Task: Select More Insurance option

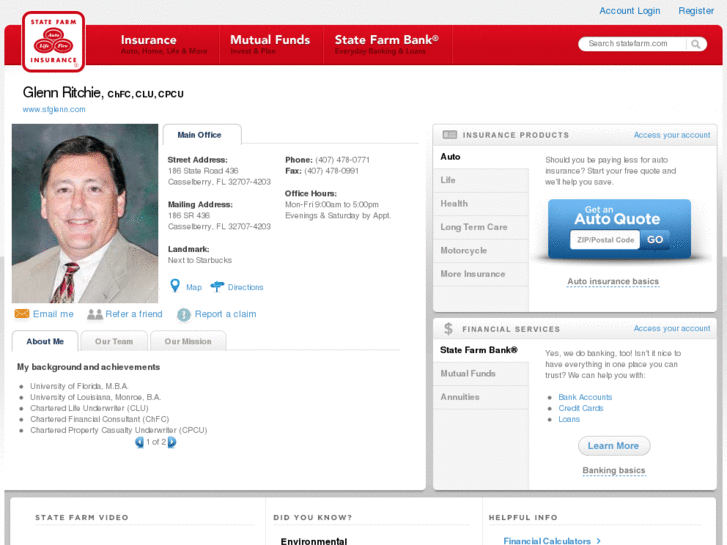Action: tap(481, 274)
